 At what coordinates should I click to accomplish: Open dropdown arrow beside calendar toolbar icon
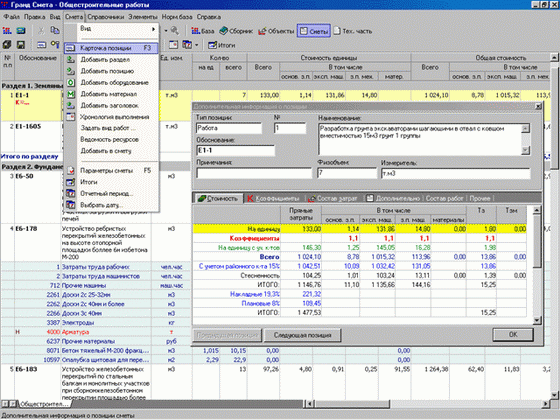pos(196,45)
